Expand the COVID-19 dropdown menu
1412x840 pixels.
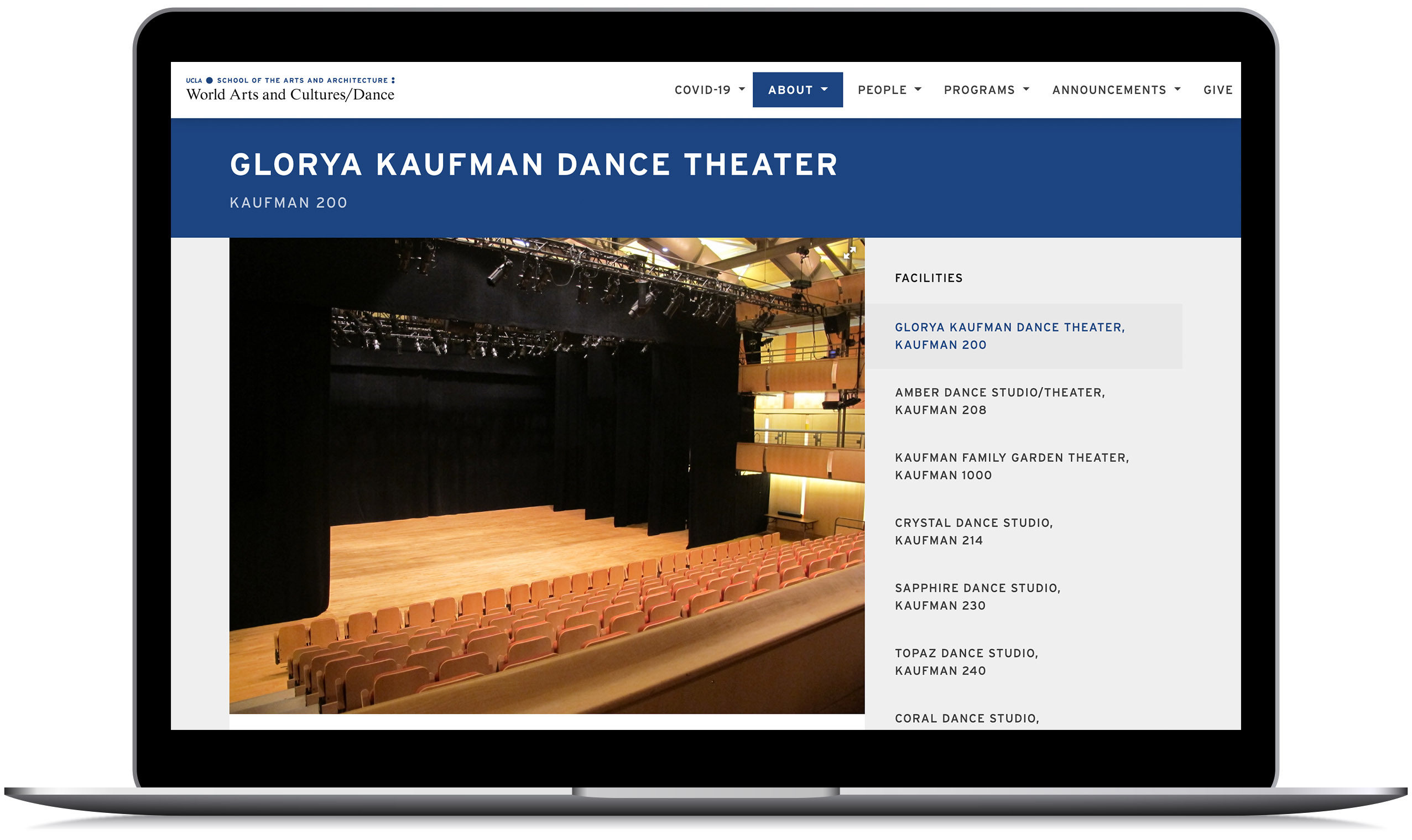(709, 90)
